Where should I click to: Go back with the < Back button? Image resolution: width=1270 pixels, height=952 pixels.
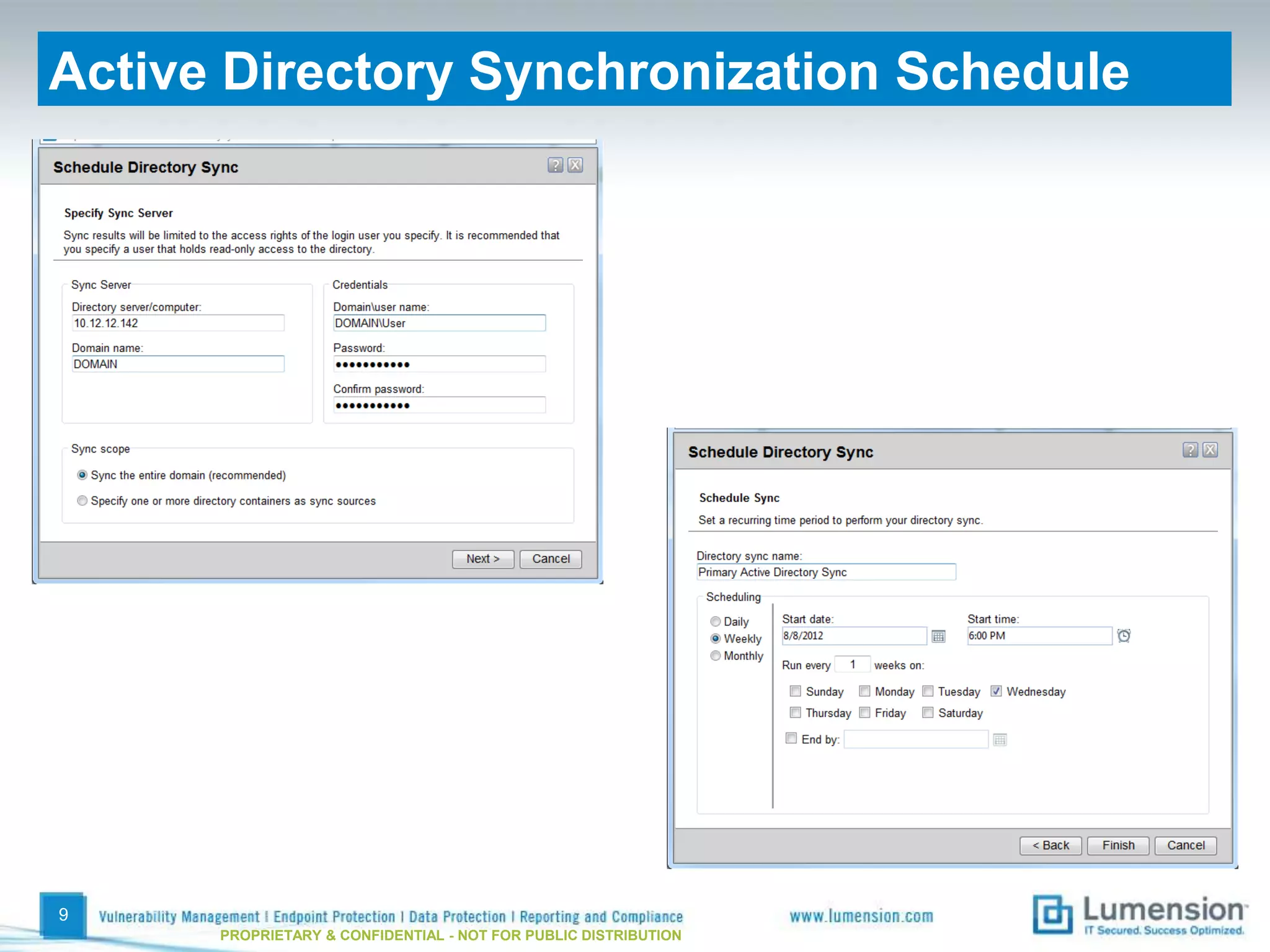pos(1050,845)
